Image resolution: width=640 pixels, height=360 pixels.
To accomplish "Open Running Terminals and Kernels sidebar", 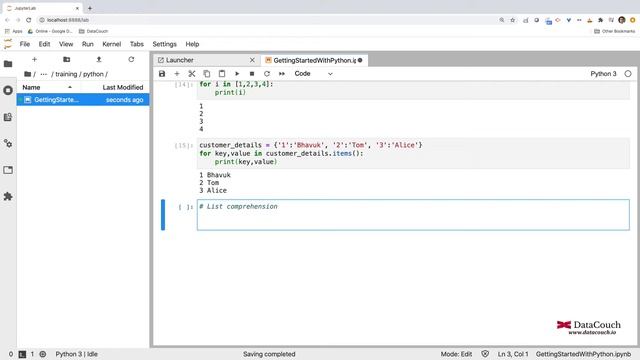I will (8, 90).
